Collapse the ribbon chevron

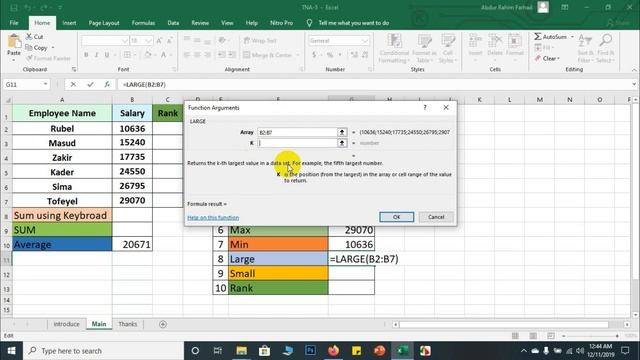point(634,70)
